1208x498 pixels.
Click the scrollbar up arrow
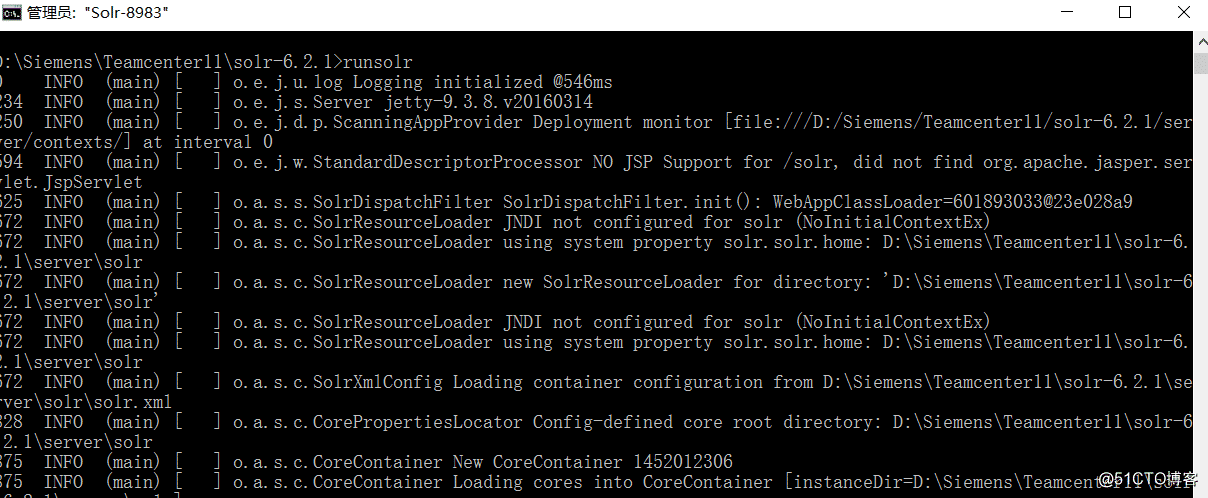[1200, 41]
